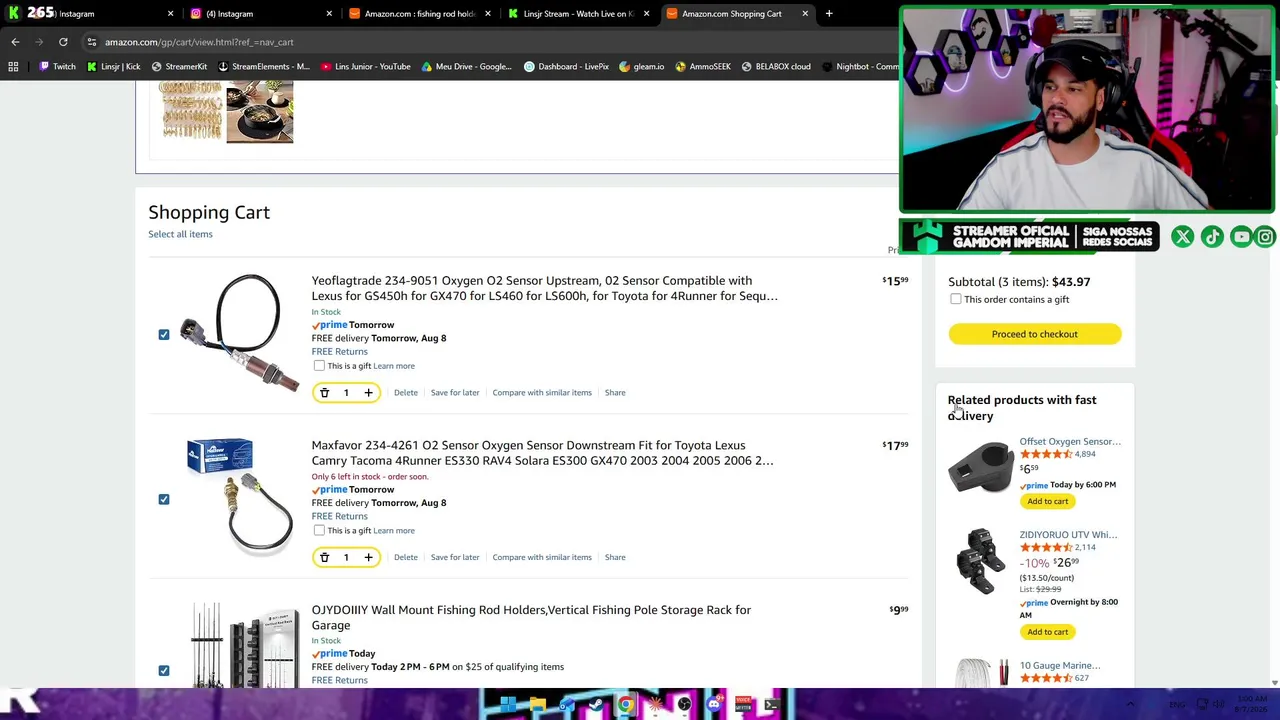Increase quantity of the Yeoflagtrade sensor

[x=368, y=393]
